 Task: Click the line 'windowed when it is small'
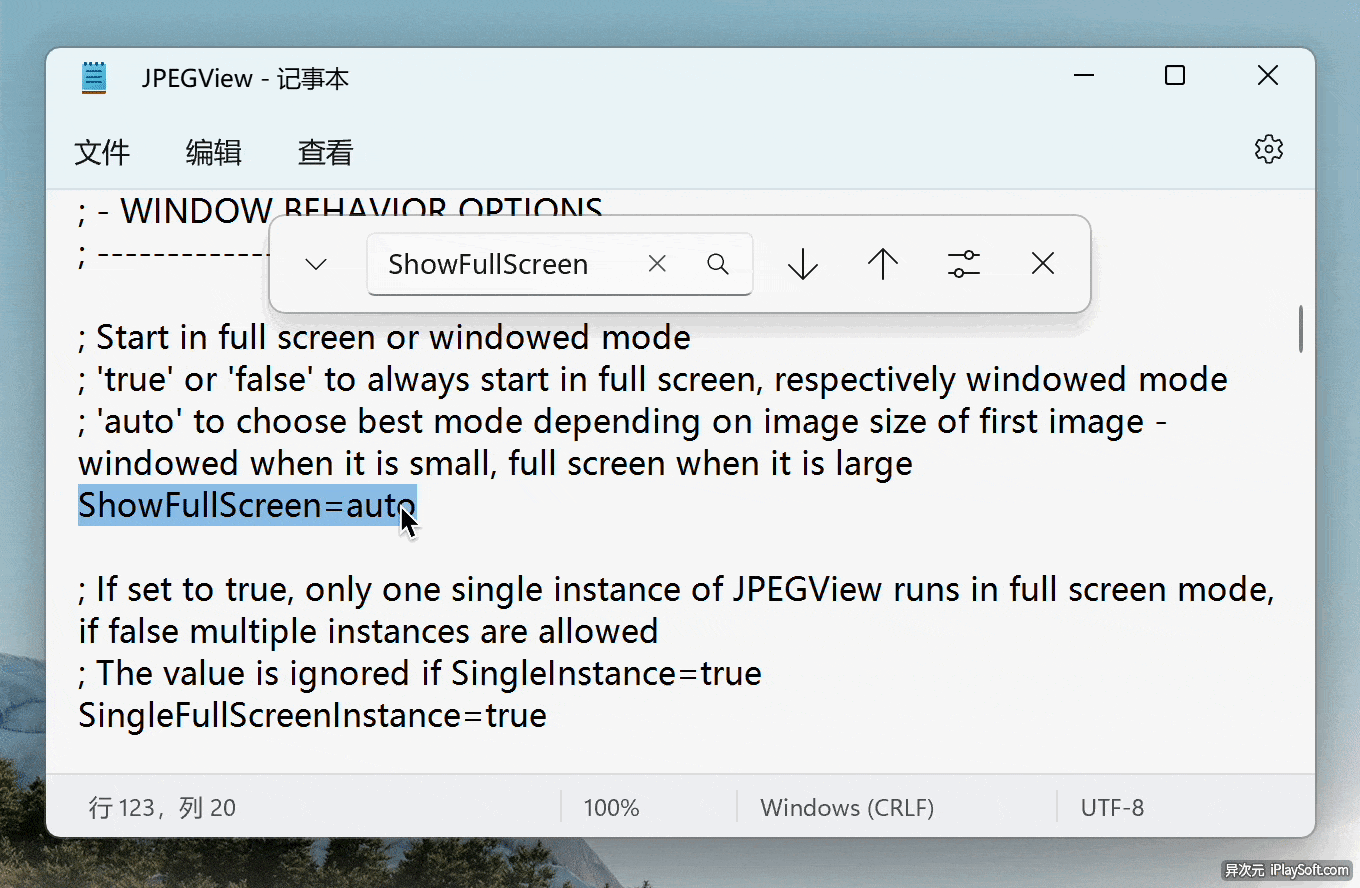495,463
